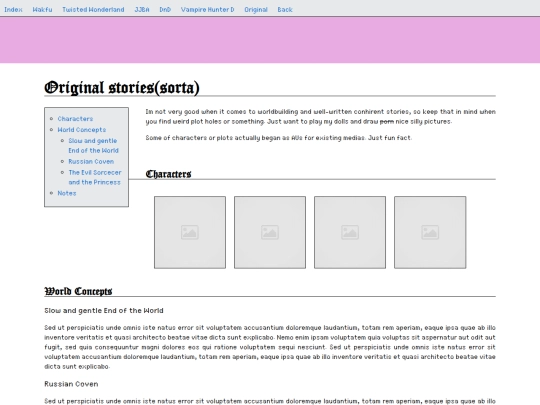The image size is (540, 405).
Task: Click the struck-through word in the intro paragraph
Action: [x=387, y=122]
